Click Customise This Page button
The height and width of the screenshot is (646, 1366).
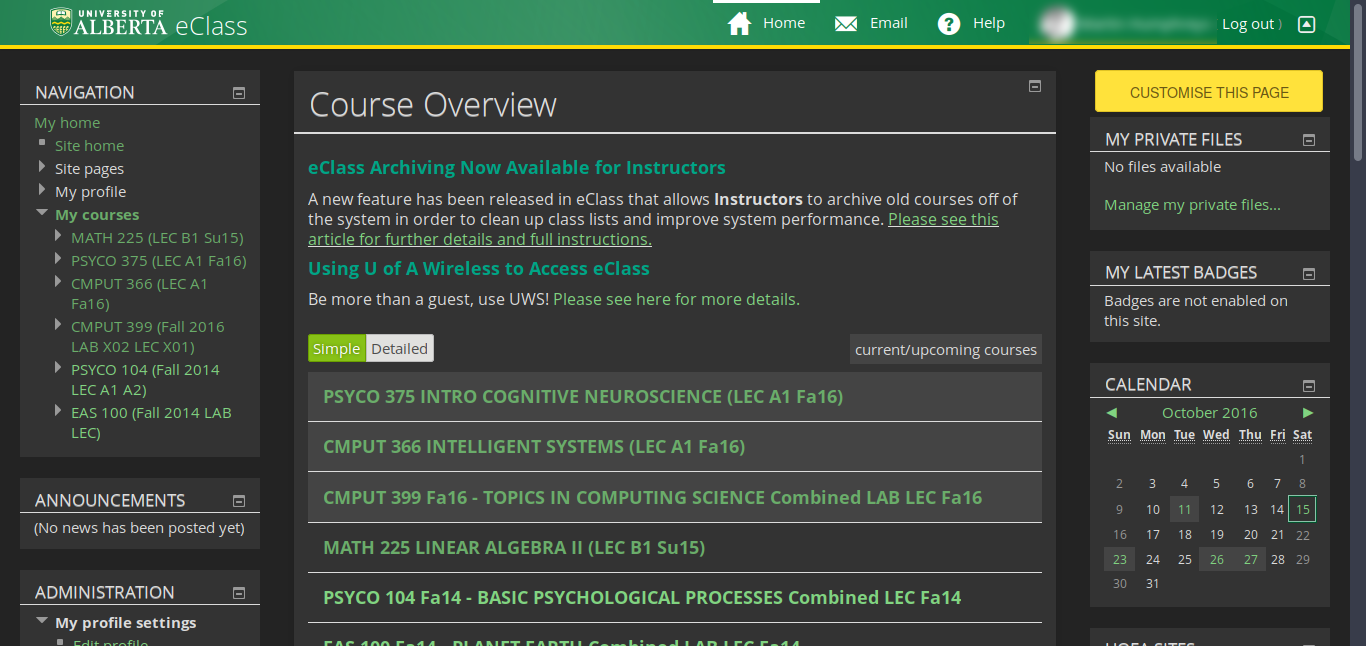pyautogui.click(x=1209, y=92)
